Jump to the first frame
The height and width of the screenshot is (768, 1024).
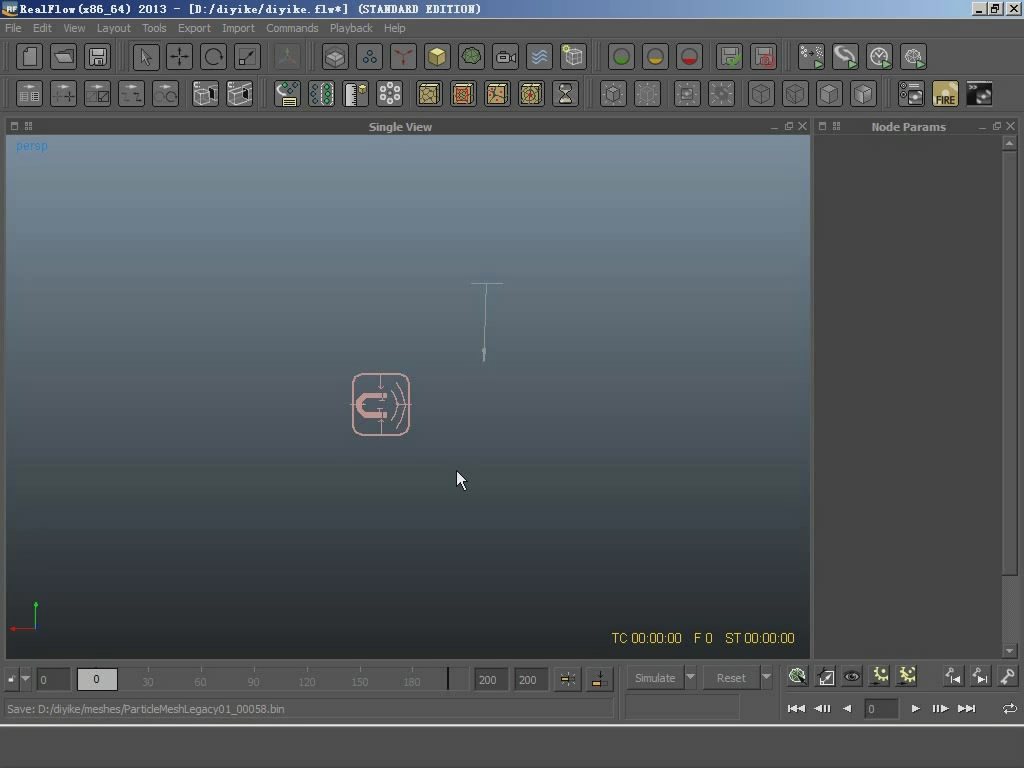(x=795, y=709)
